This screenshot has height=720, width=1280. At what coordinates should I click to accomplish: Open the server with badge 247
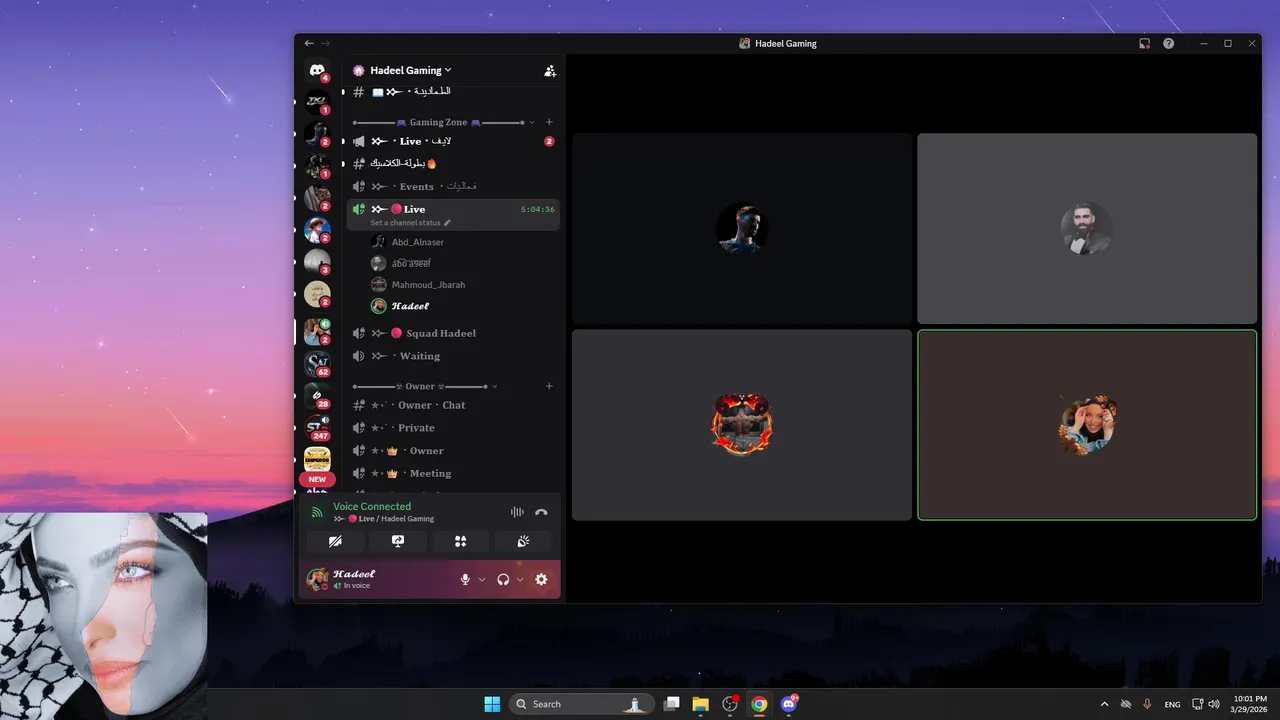tap(317, 427)
